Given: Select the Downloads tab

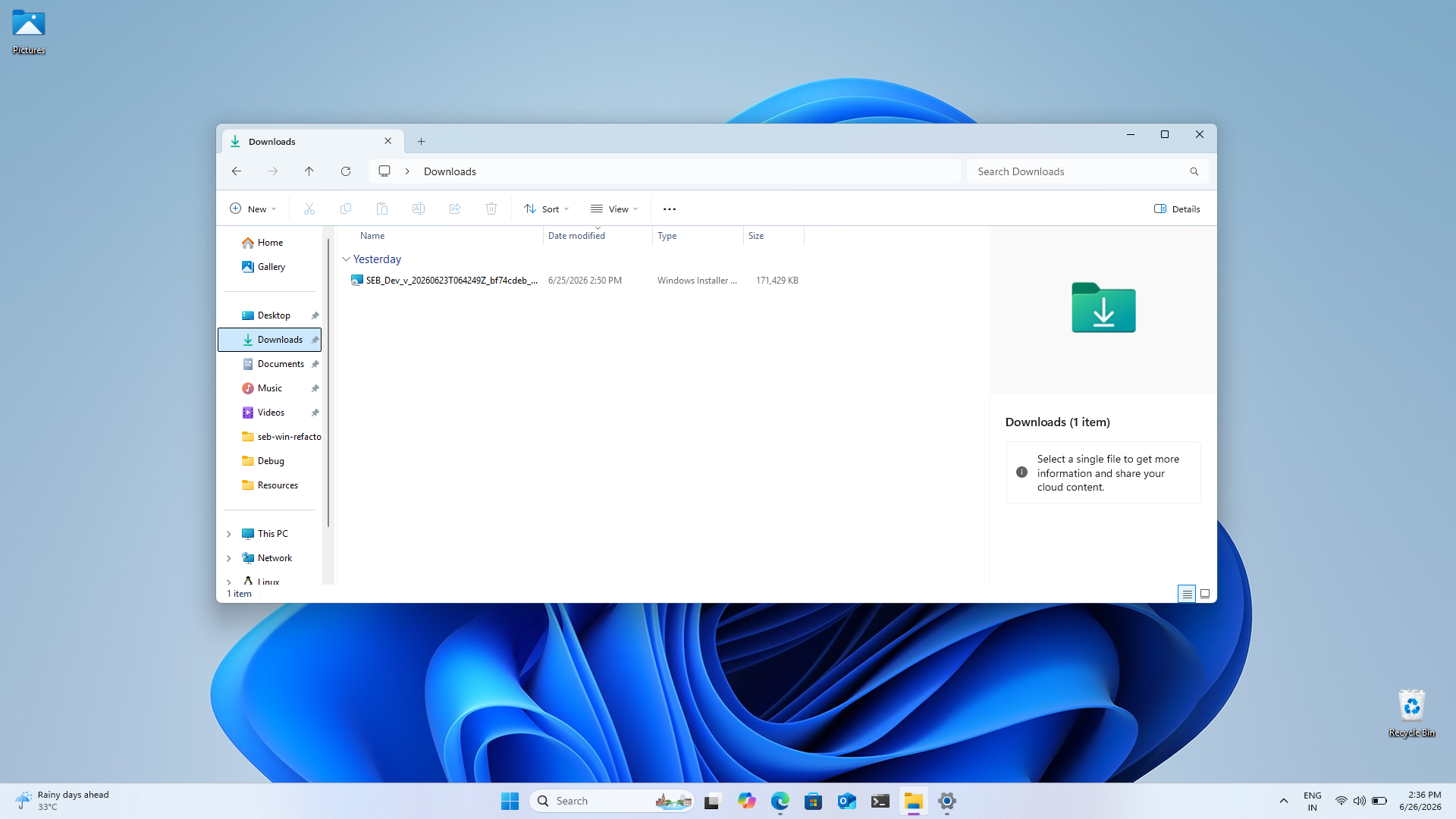Looking at the screenshot, I should pos(311,141).
